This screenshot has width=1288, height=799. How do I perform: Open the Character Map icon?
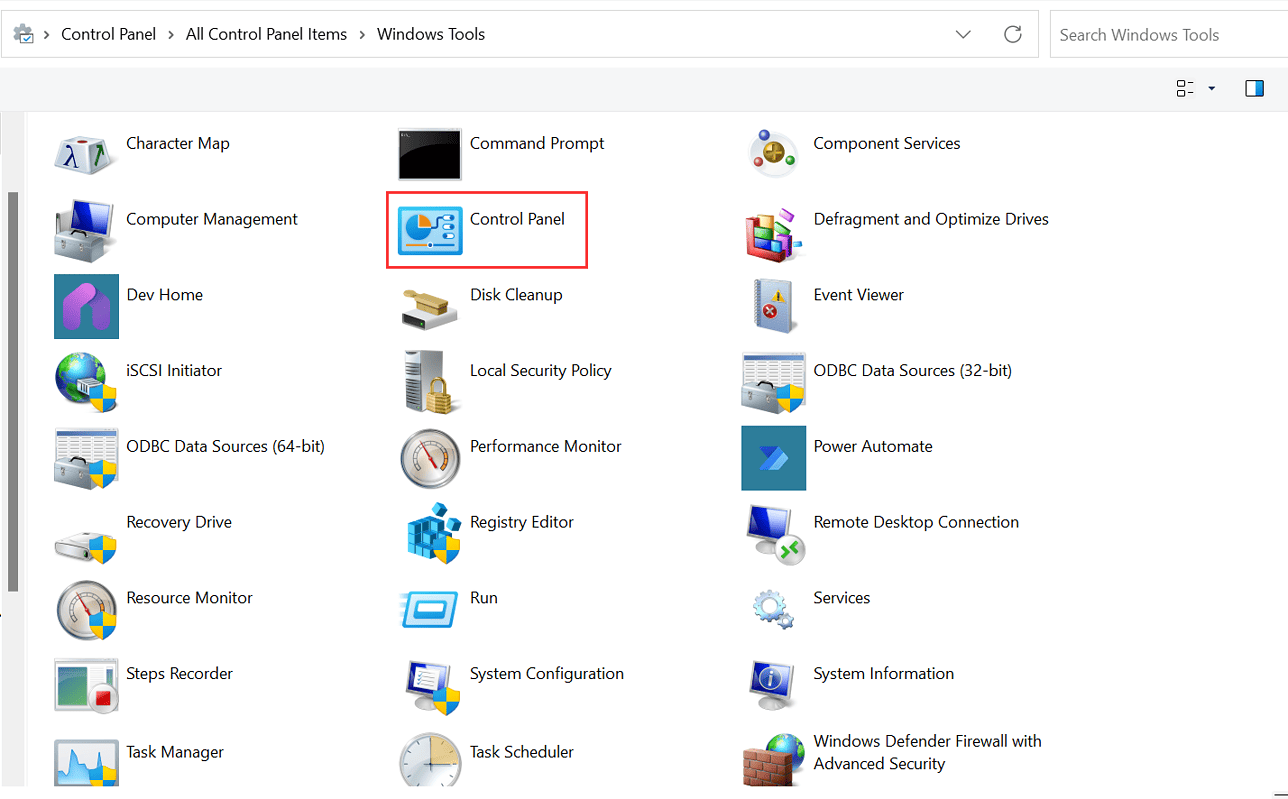pyautogui.click(x=86, y=155)
